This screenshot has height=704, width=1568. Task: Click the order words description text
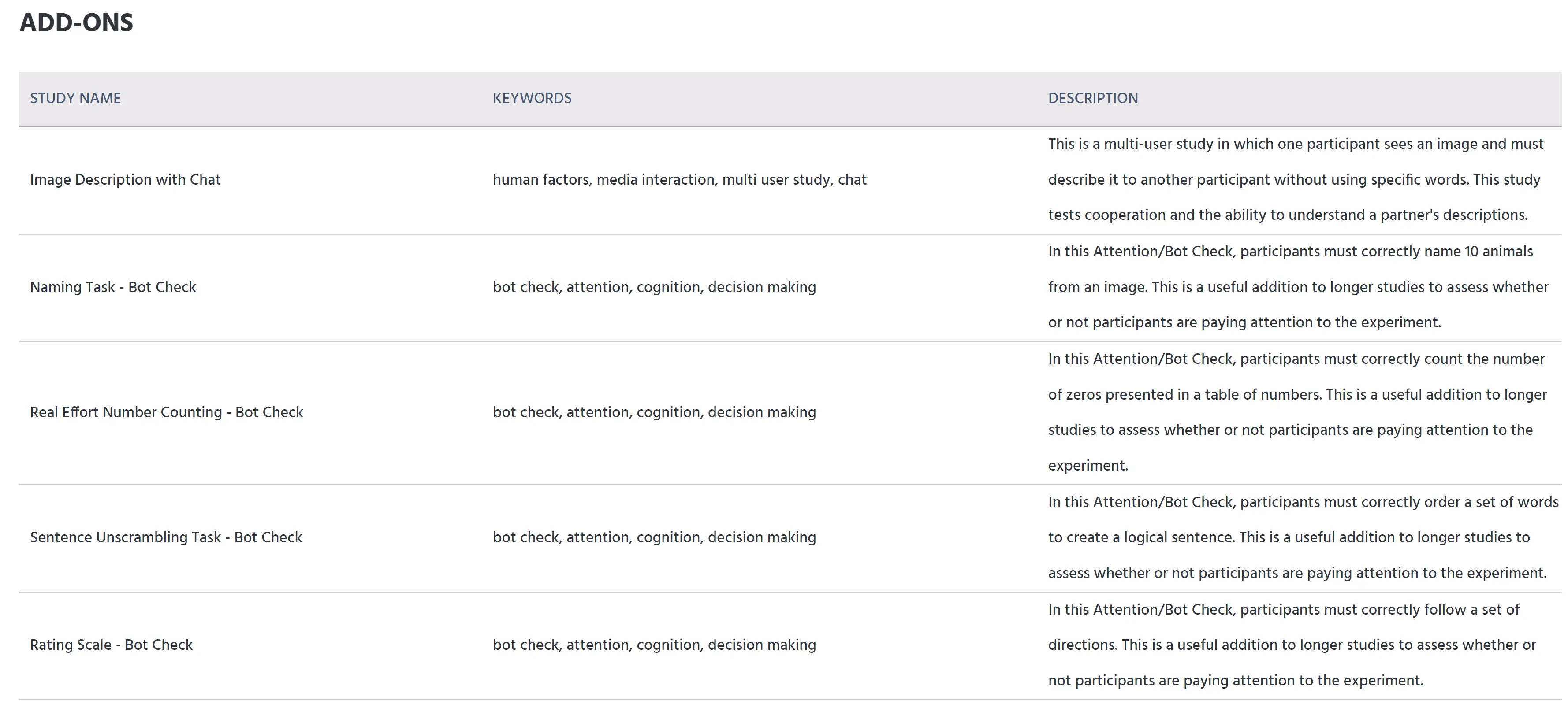coord(1303,537)
